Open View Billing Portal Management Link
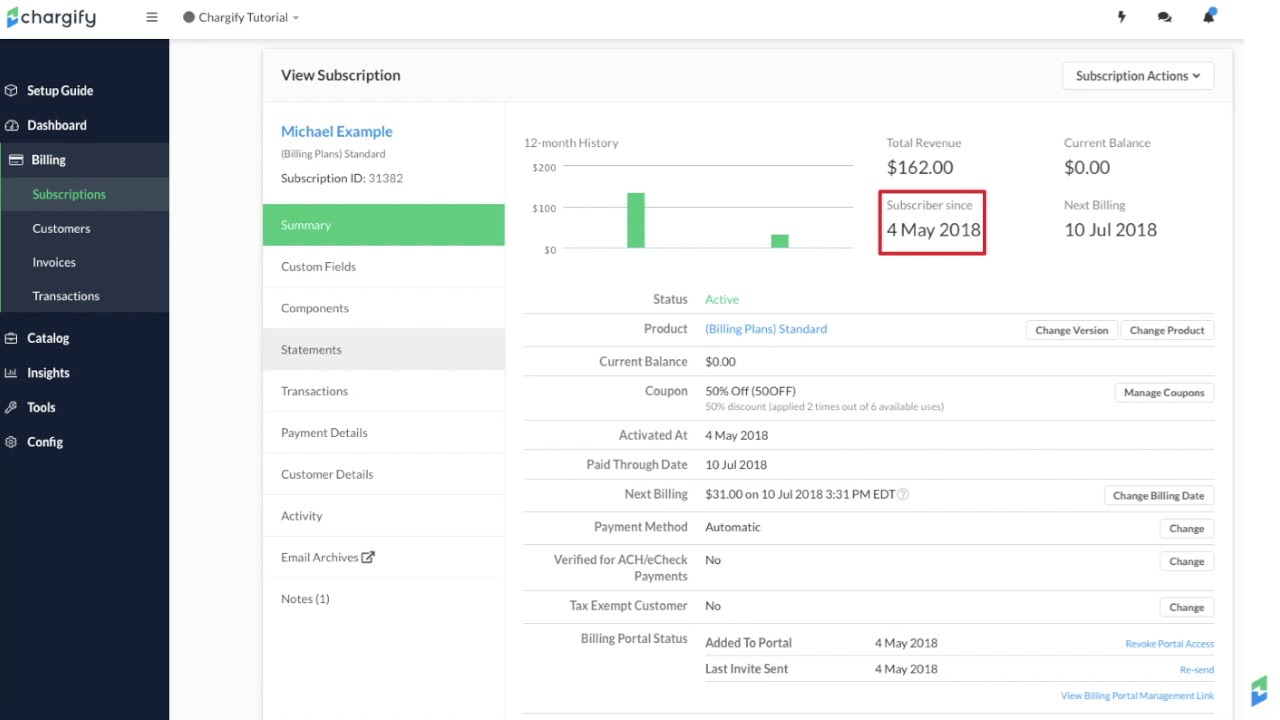 pos(1137,696)
